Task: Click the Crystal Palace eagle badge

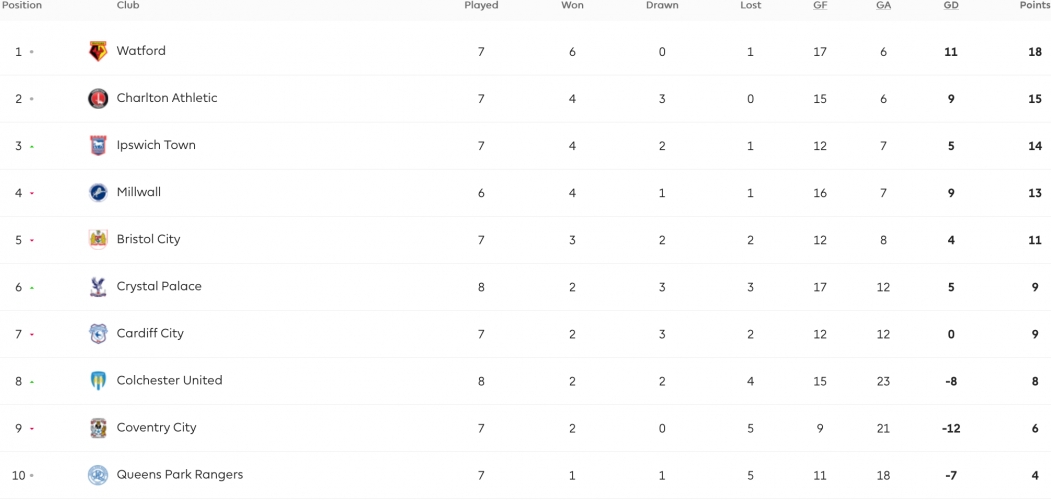Action: pos(98,287)
